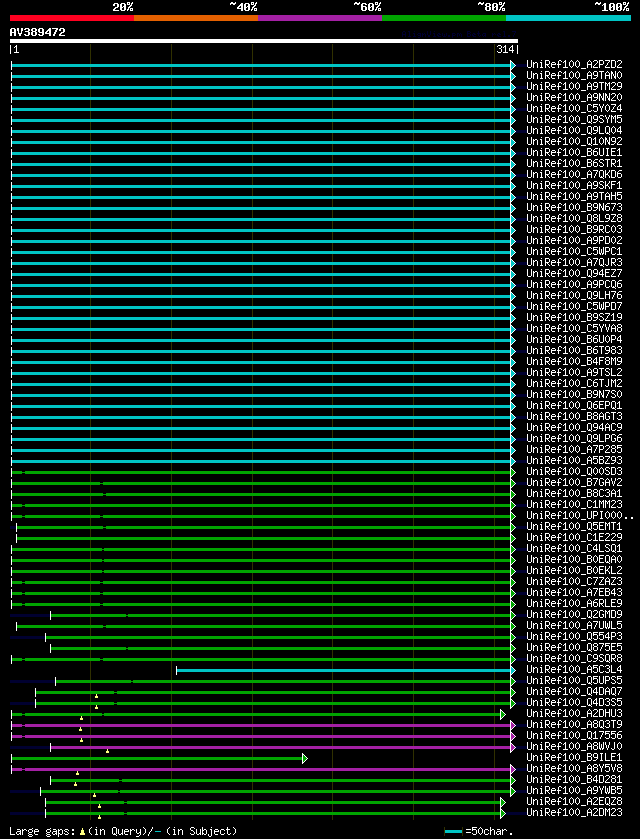Click the purple ~60% legend segment
This screenshot has width=640, height=839.
320,18
